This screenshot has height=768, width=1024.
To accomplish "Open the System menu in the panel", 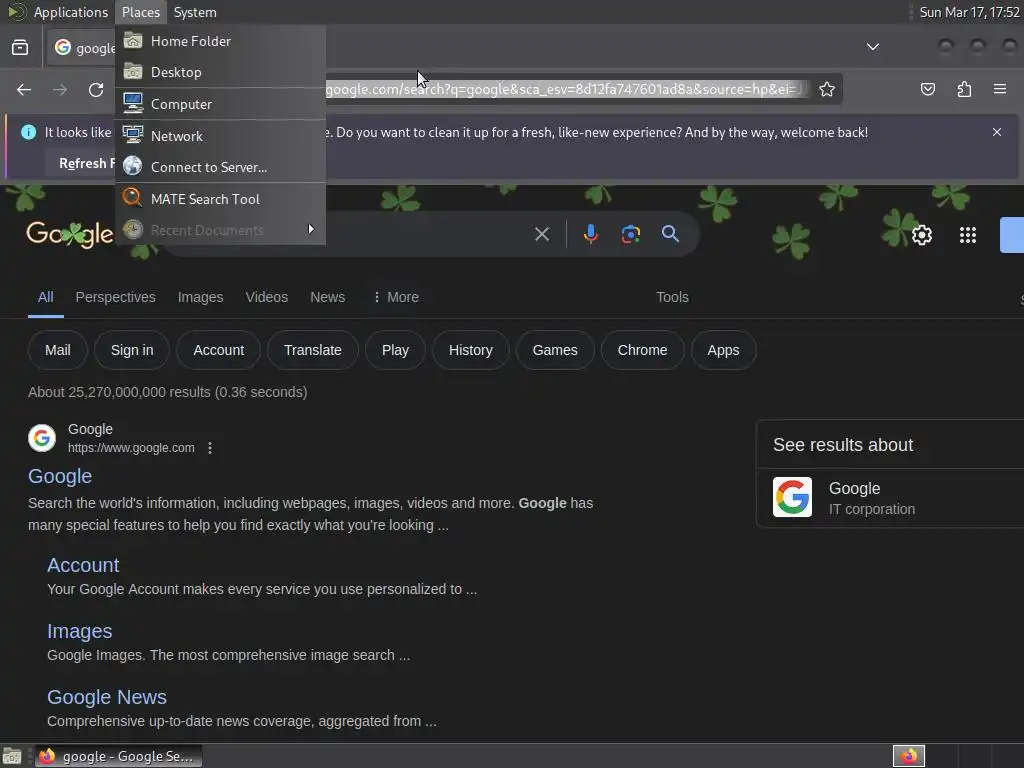I will point(195,12).
